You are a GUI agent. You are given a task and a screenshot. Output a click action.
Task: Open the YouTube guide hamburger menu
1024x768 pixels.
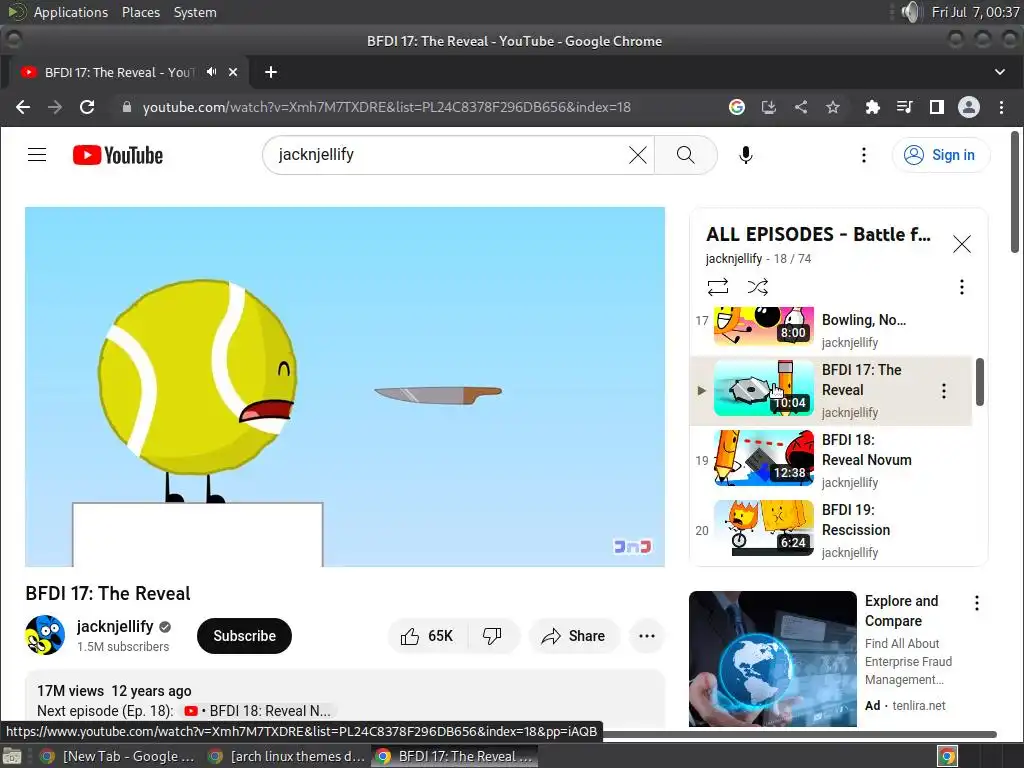point(37,155)
